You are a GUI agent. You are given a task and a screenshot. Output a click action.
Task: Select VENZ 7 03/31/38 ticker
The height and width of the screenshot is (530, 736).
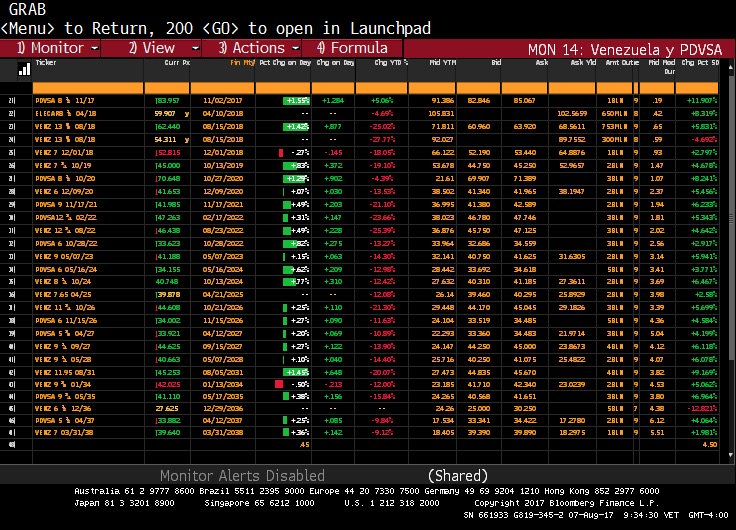pos(64,433)
